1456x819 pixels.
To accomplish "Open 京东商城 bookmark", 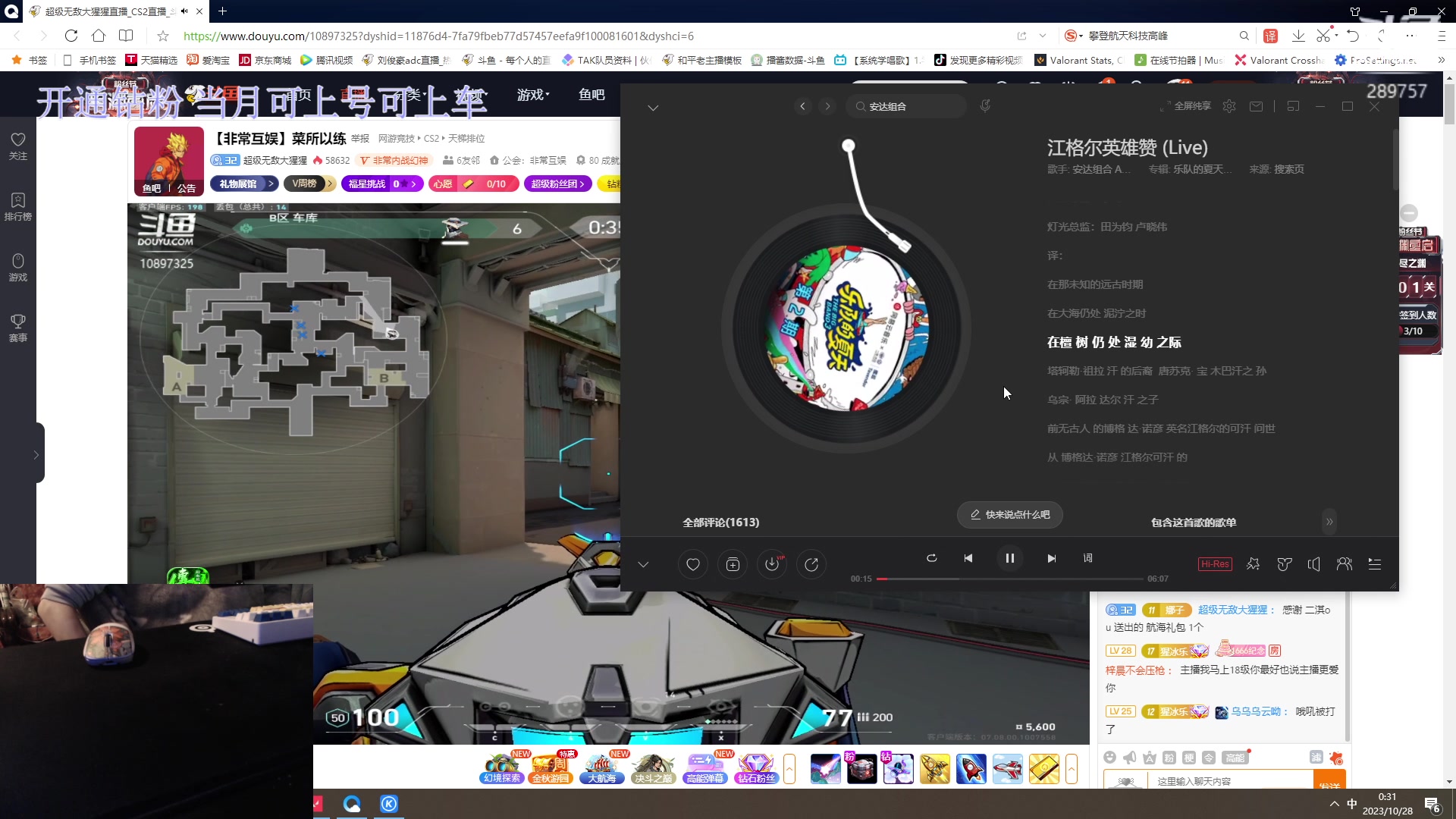I will click(265, 60).
